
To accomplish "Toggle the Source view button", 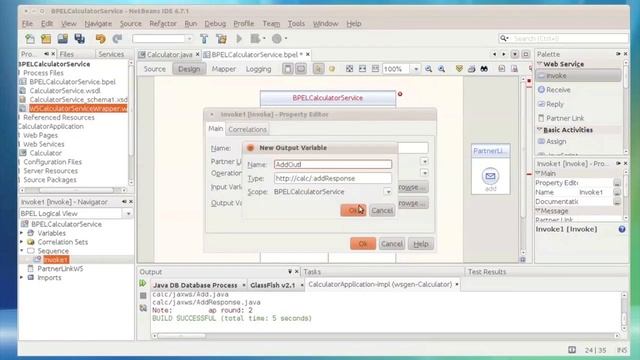I will (x=155, y=69).
